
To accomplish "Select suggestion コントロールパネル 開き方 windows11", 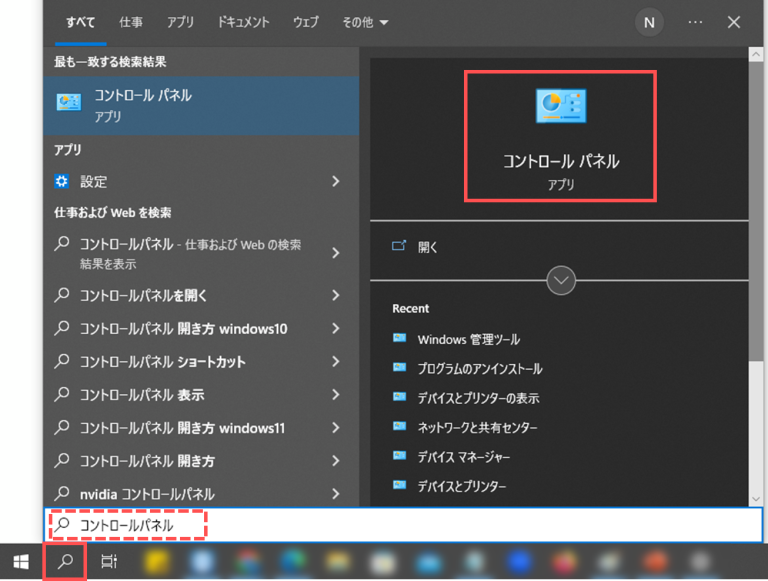I will pyautogui.click(x=183, y=428).
